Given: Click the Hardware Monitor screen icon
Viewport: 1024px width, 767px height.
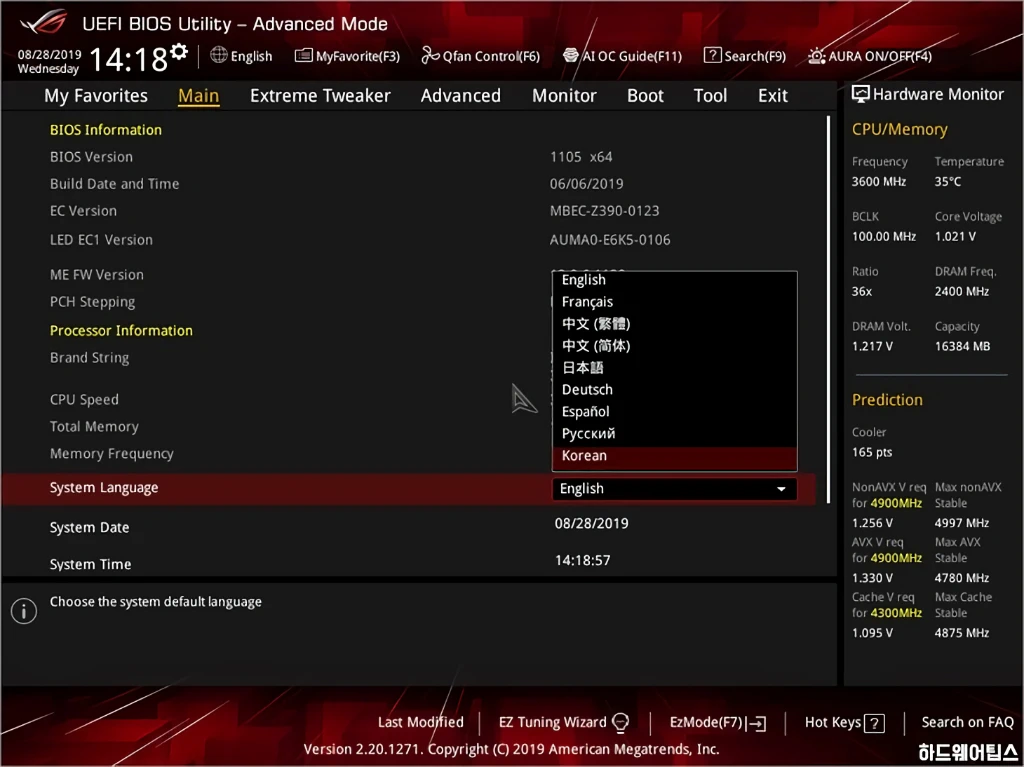Looking at the screenshot, I should tap(861, 94).
